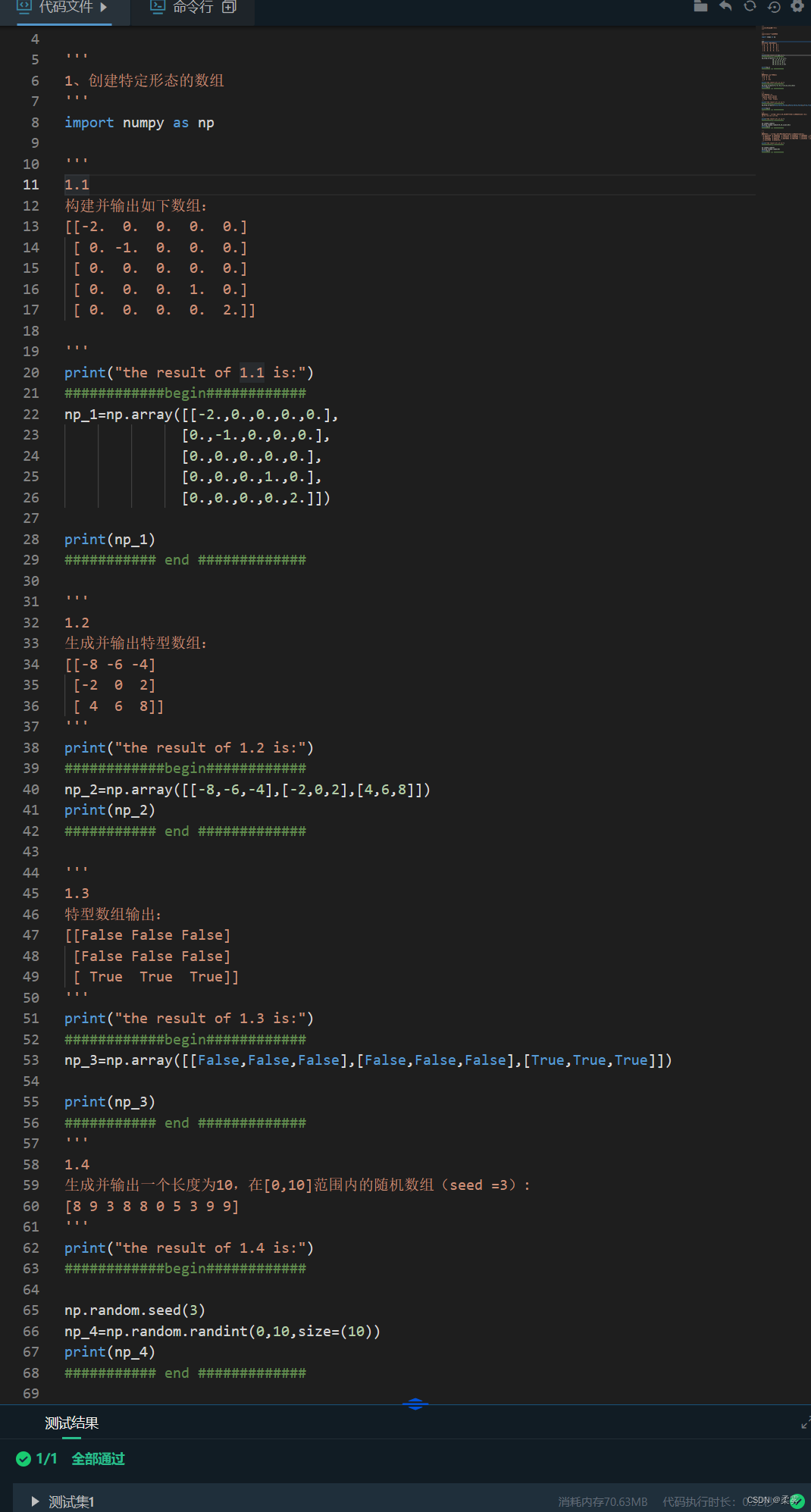
Task: Click the file/folder icon in the toolbar
Action: (700, 7)
